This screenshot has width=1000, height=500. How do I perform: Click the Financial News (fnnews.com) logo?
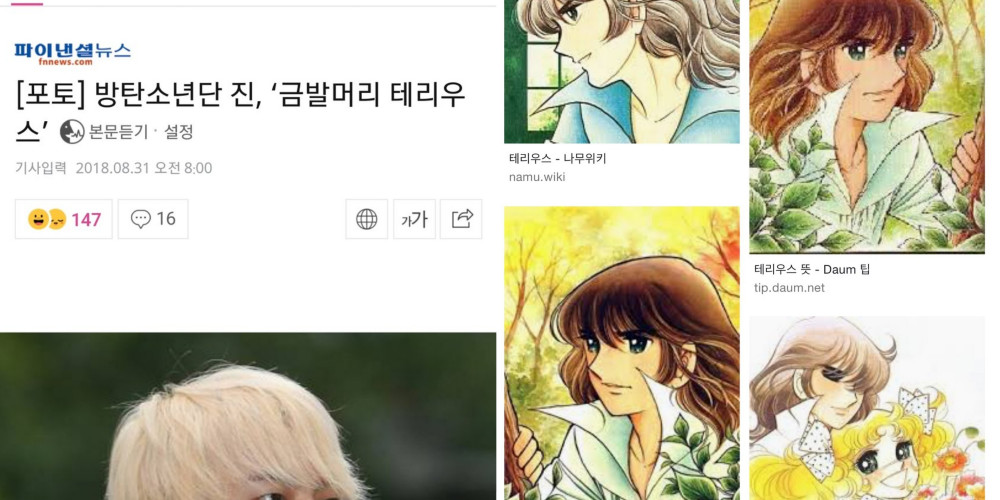[73, 54]
